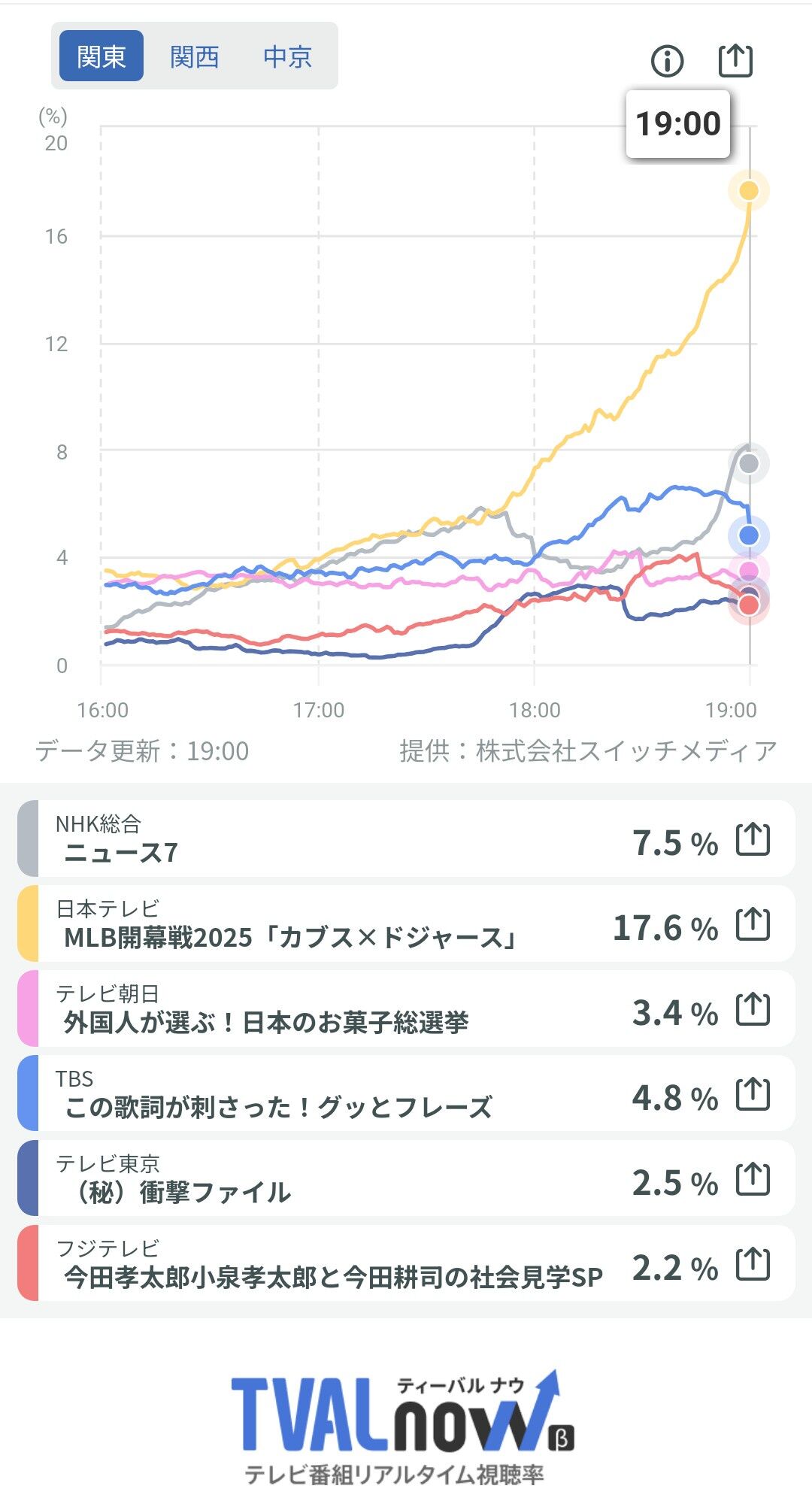Click the chart share icon at top
Screen dimensions: 812x1507
pos(735,60)
